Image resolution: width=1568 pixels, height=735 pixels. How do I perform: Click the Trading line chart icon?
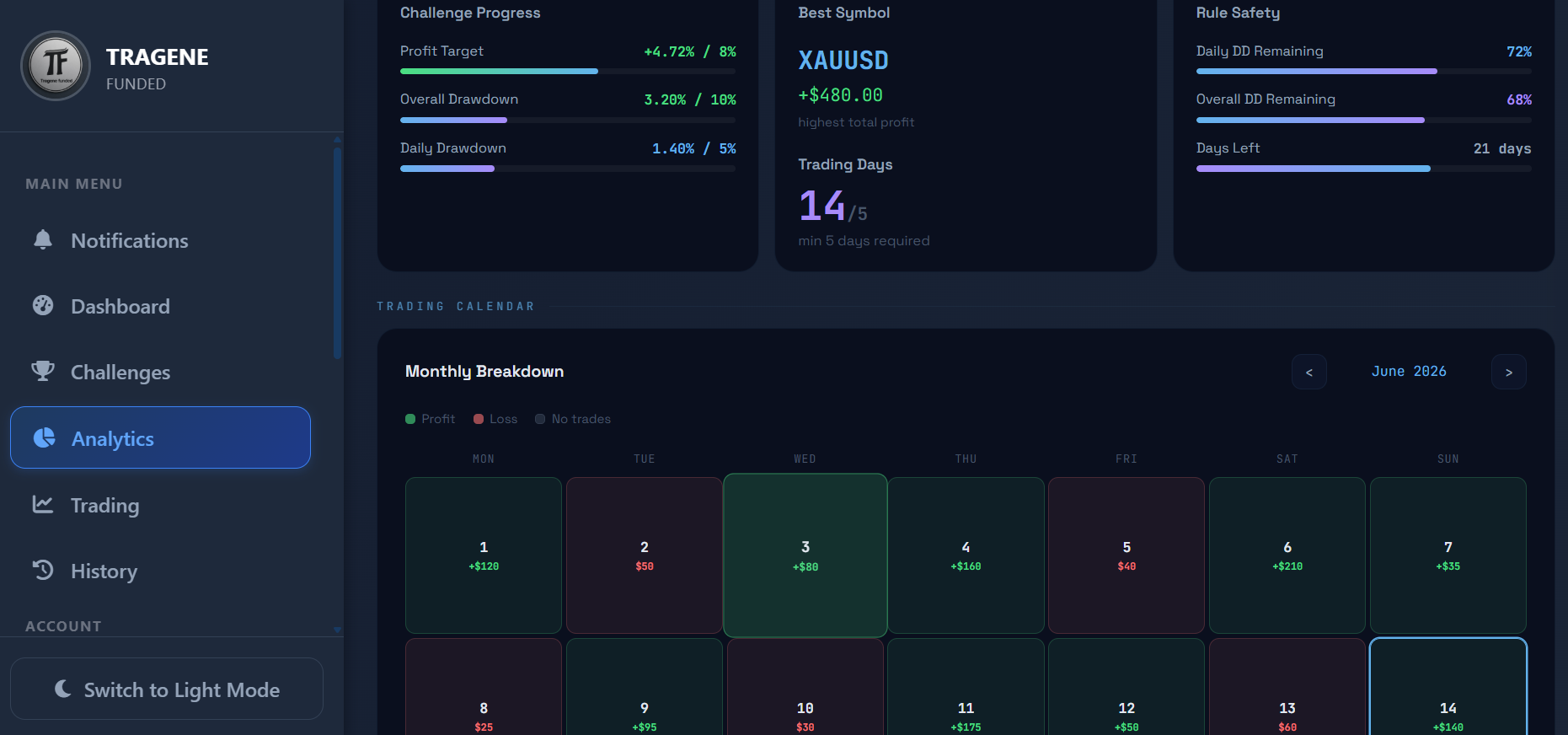[x=43, y=504]
